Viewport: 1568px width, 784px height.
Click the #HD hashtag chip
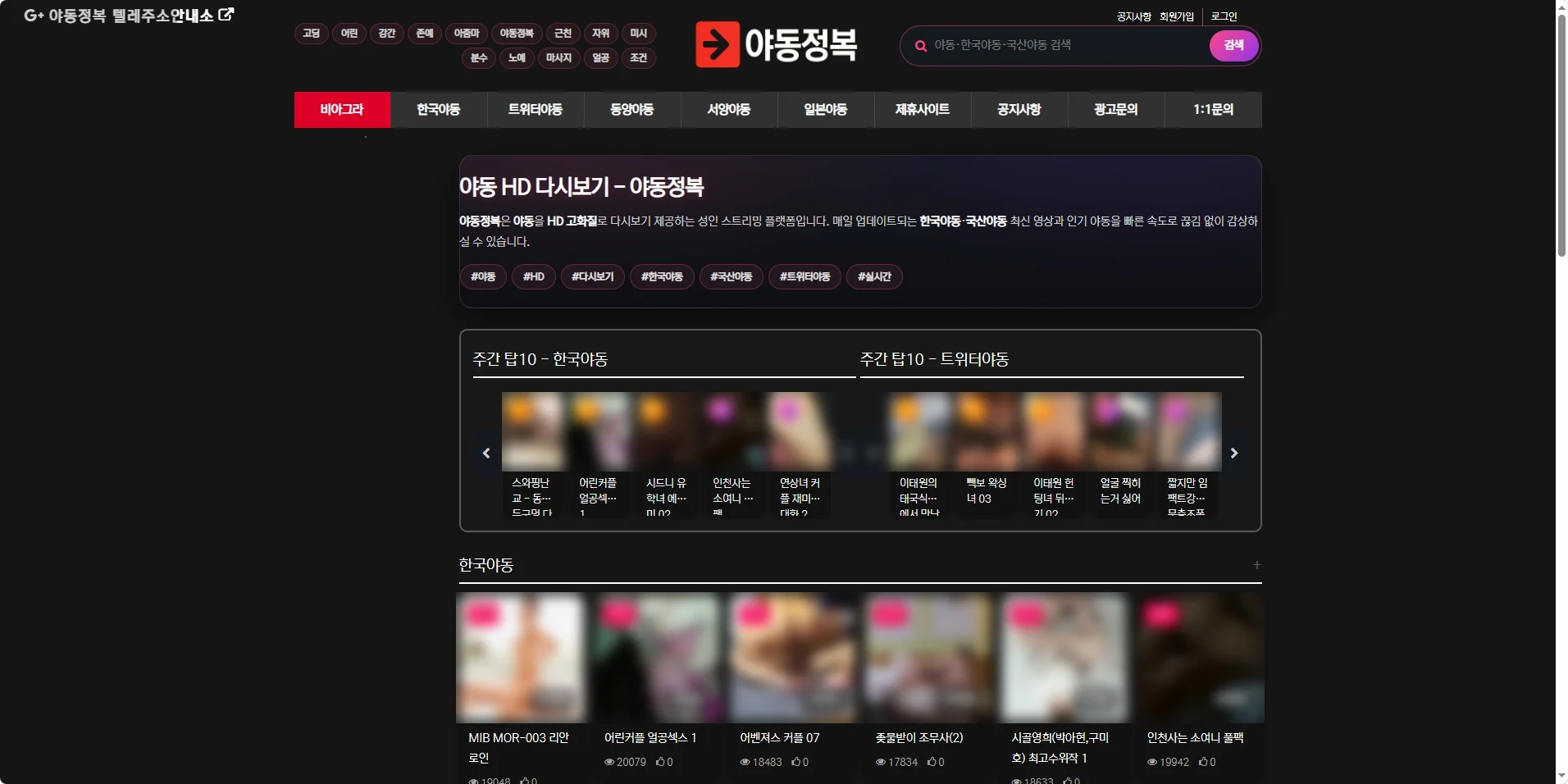tap(534, 276)
